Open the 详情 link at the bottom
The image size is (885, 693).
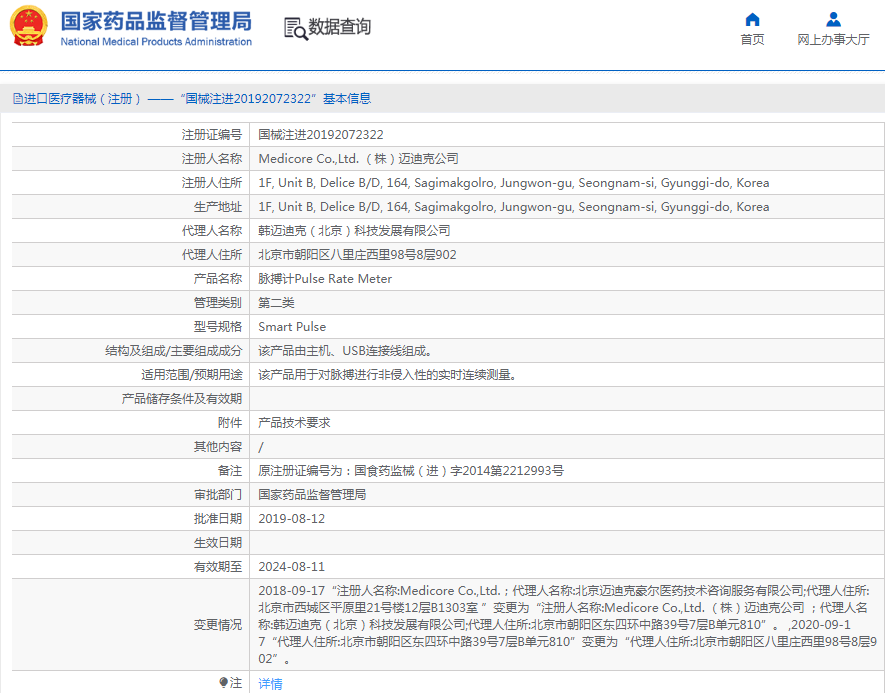pos(270,684)
